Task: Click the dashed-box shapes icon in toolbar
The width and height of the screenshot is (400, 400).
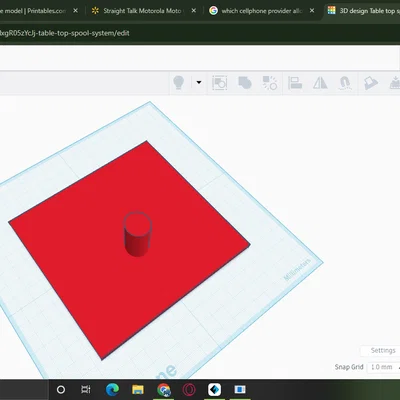Action: [x=220, y=83]
